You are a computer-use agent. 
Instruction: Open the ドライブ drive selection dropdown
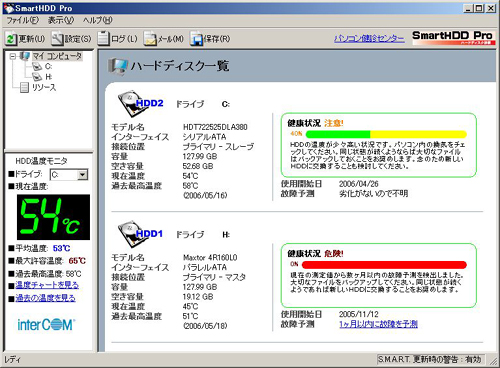pyautogui.click(x=82, y=174)
